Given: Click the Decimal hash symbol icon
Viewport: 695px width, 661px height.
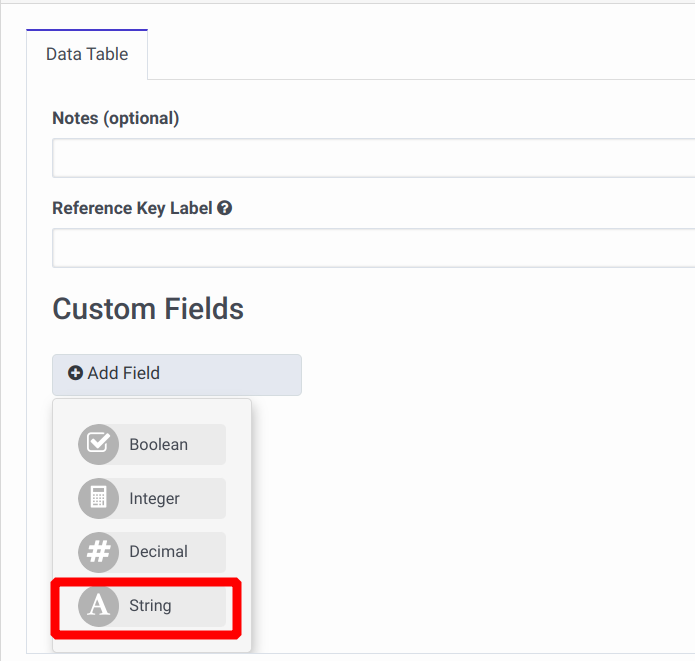Looking at the screenshot, I should 98,552.
